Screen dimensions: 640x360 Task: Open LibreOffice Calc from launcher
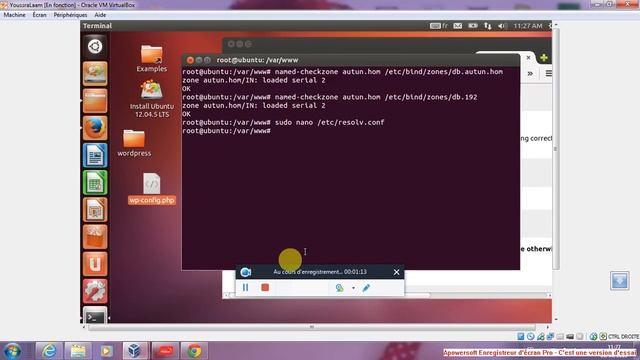95,182
